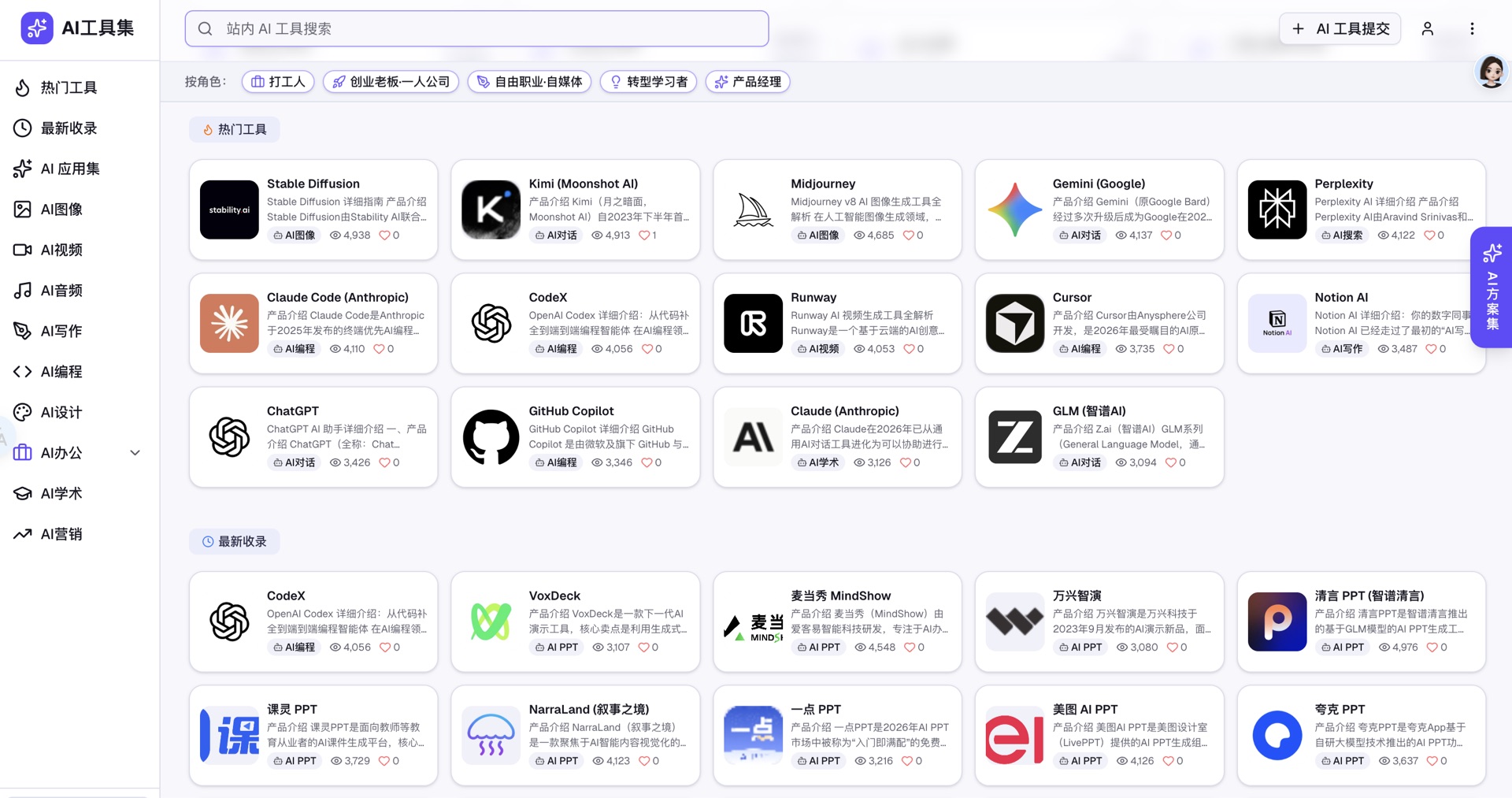Select AI编程 category in sidebar
Screen dimensions: 1512x798
point(79,372)
